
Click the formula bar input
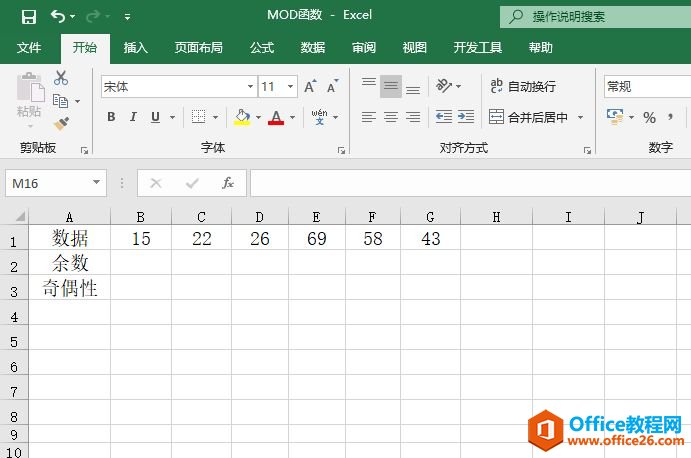click(x=471, y=183)
